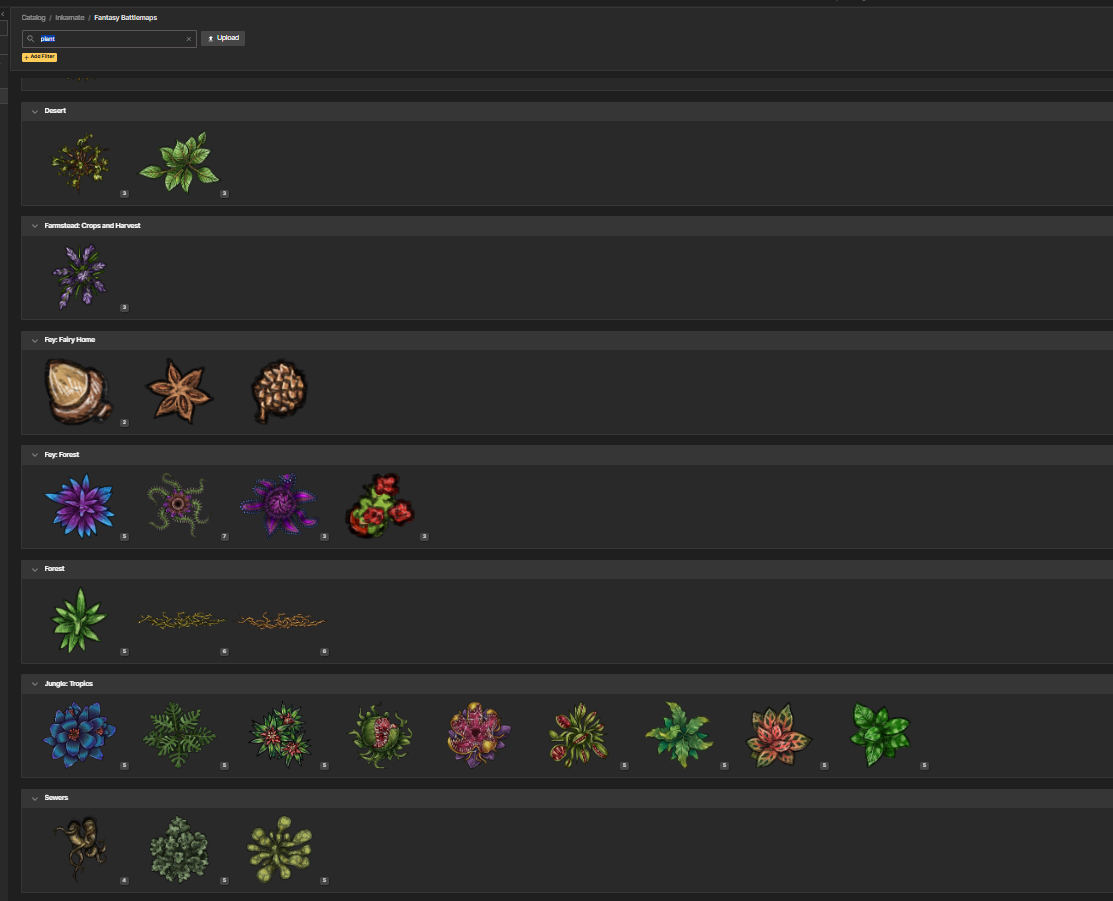Image resolution: width=1113 pixels, height=901 pixels.
Task: Open the Fantasy Battlemaps breadcrumb
Action: 126,18
